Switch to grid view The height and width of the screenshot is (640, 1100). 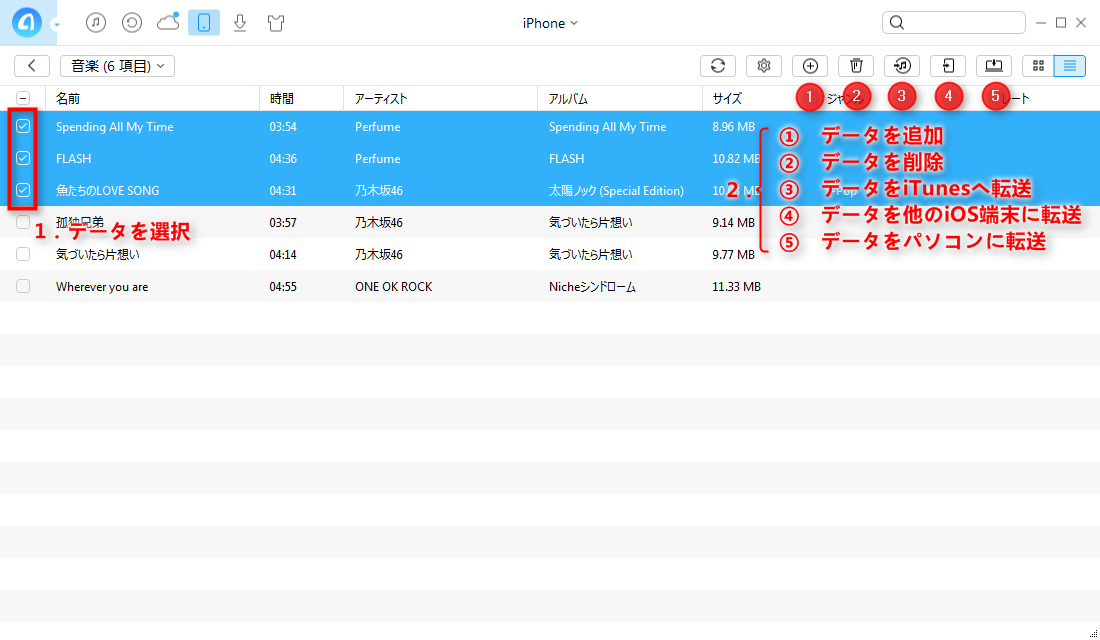[x=1038, y=66]
